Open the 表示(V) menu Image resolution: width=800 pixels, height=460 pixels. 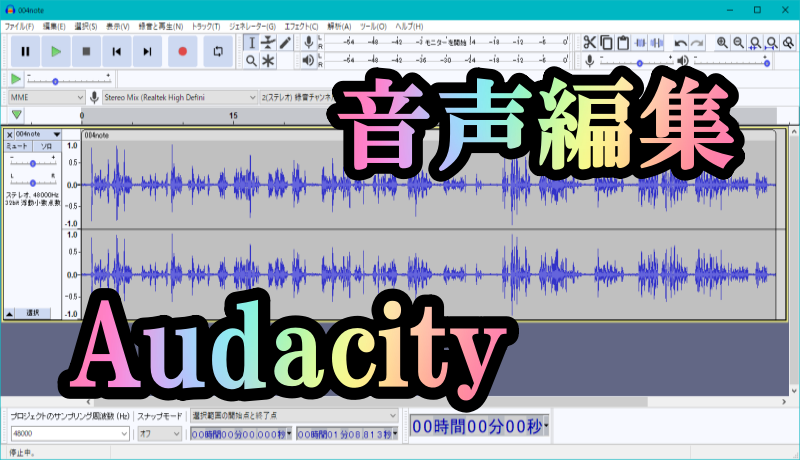(x=117, y=26)
